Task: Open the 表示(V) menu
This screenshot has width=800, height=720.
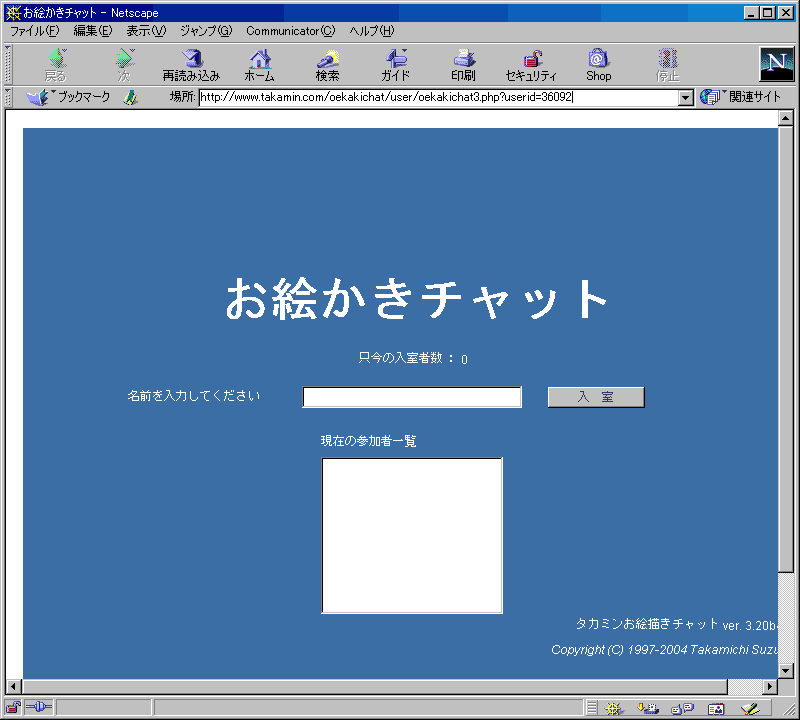Action: coord(146,31)
